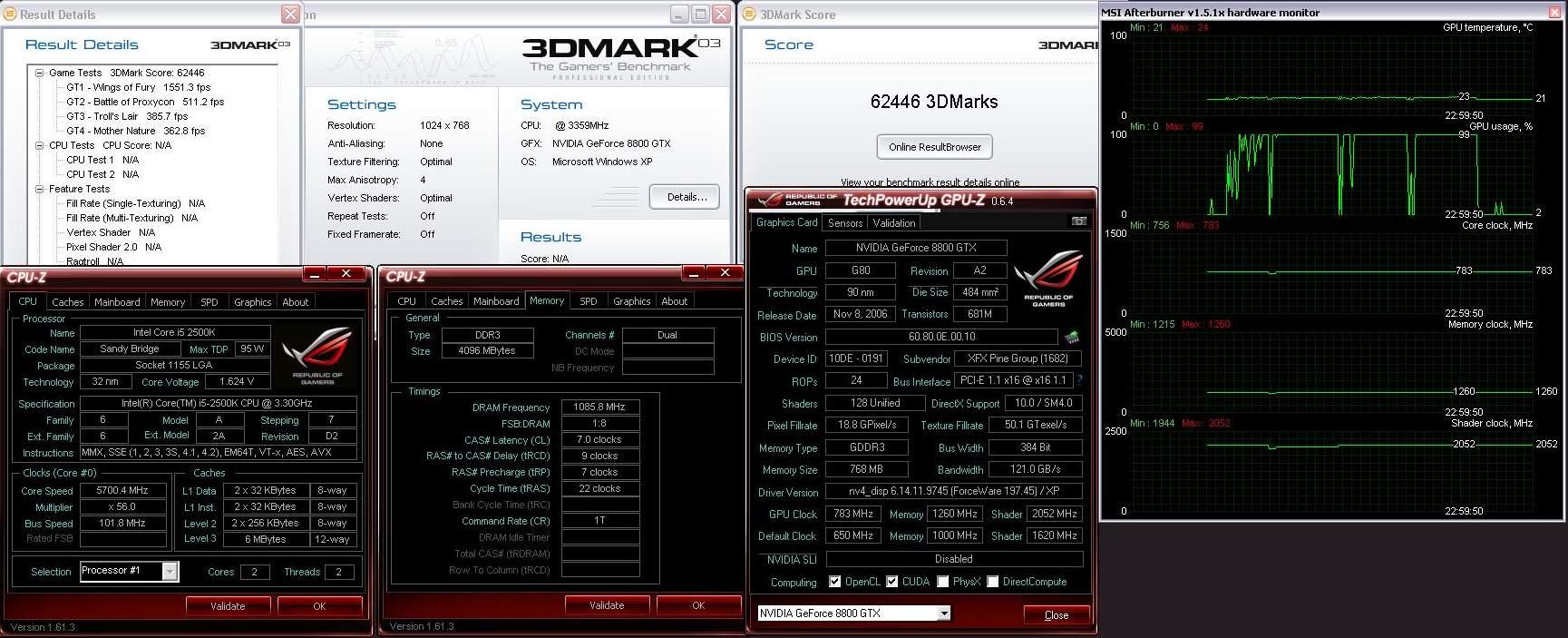
Task: Open About tab in CPU-Z Memory window
Action: coord(675,301)
